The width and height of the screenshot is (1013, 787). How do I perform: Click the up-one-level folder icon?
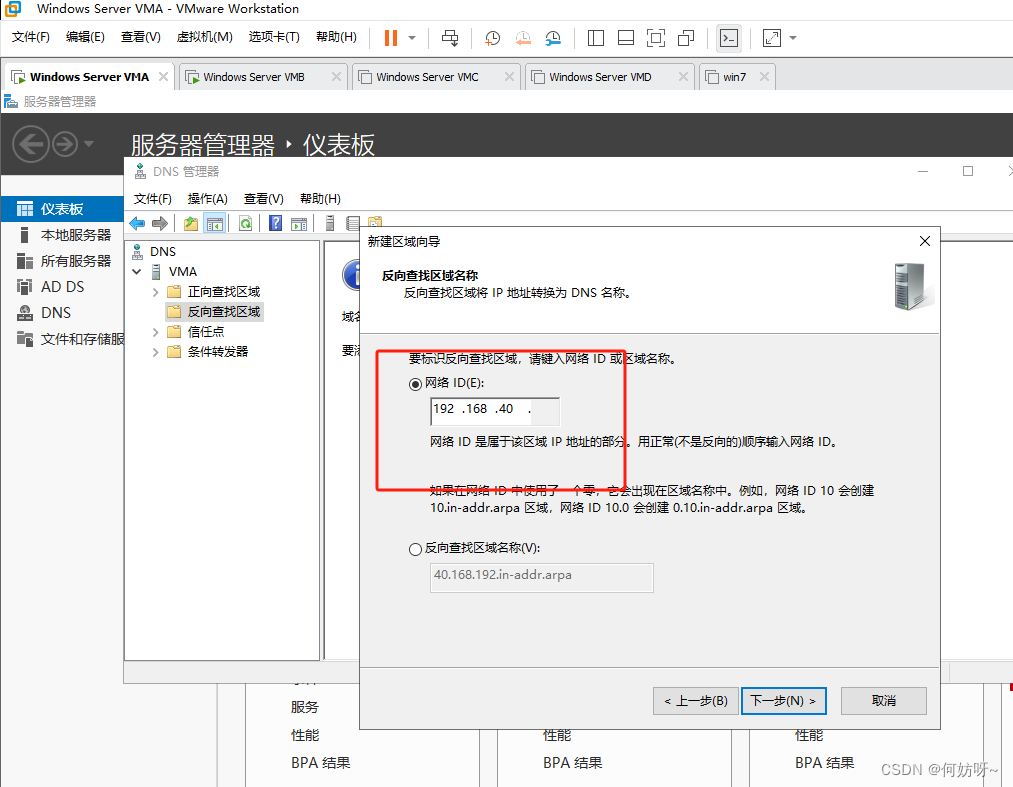click(190, 223)
